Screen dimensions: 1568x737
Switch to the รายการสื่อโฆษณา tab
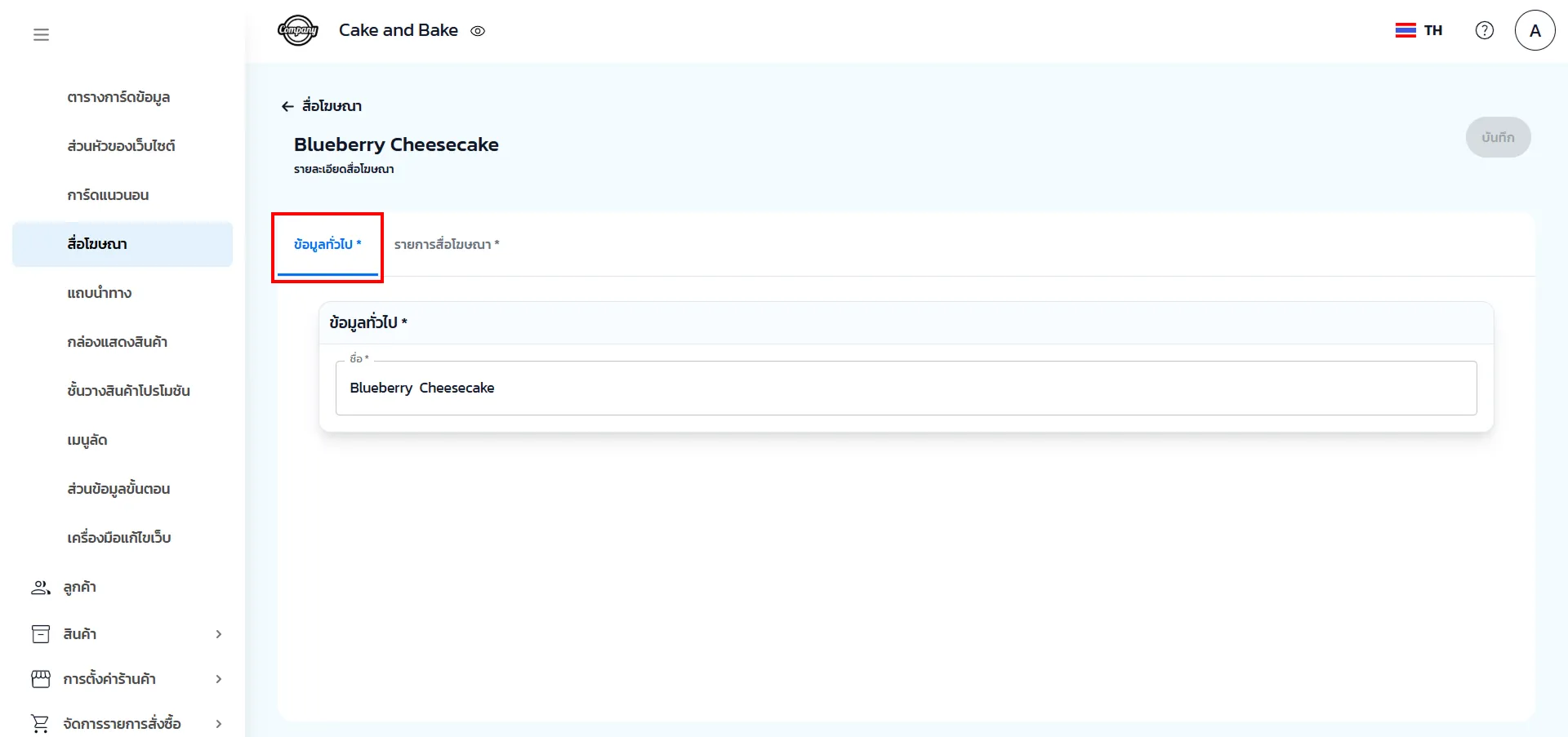[x=446, y=244]
